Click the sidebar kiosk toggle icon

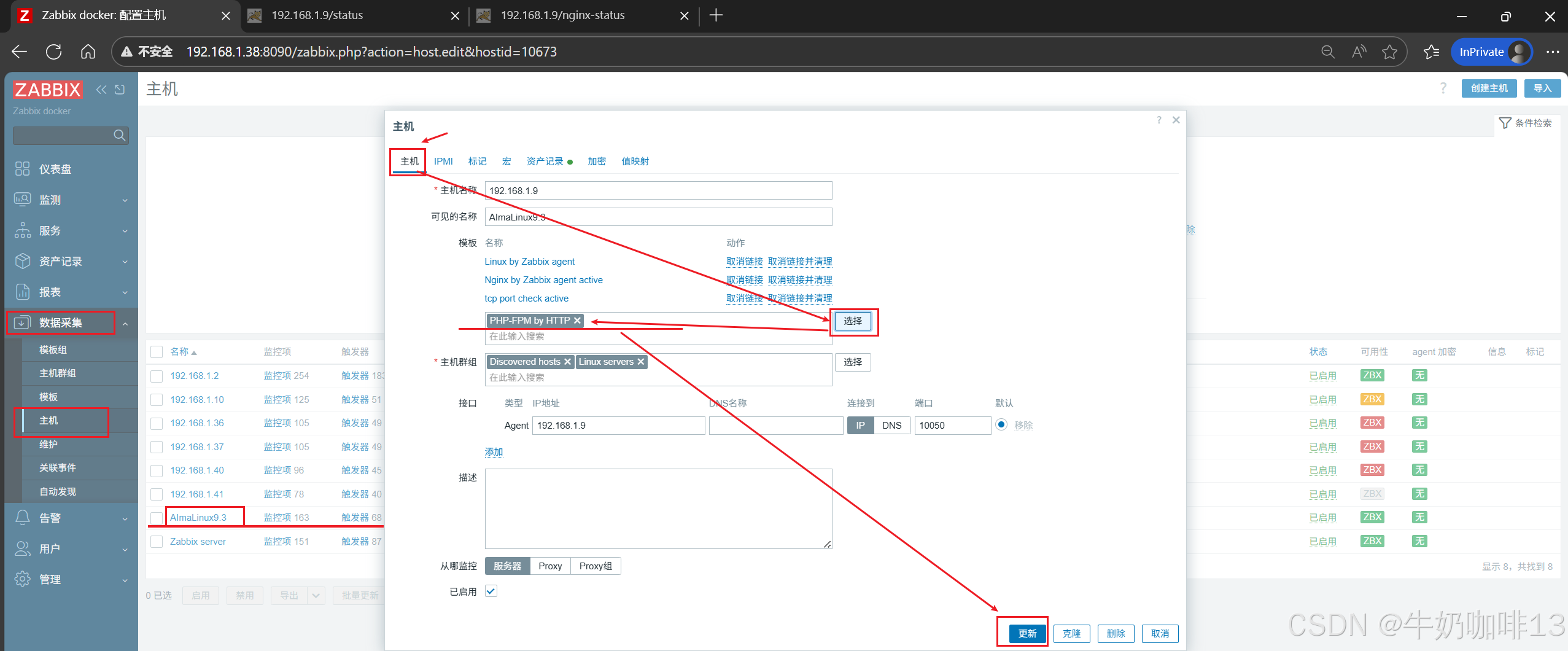120,90
